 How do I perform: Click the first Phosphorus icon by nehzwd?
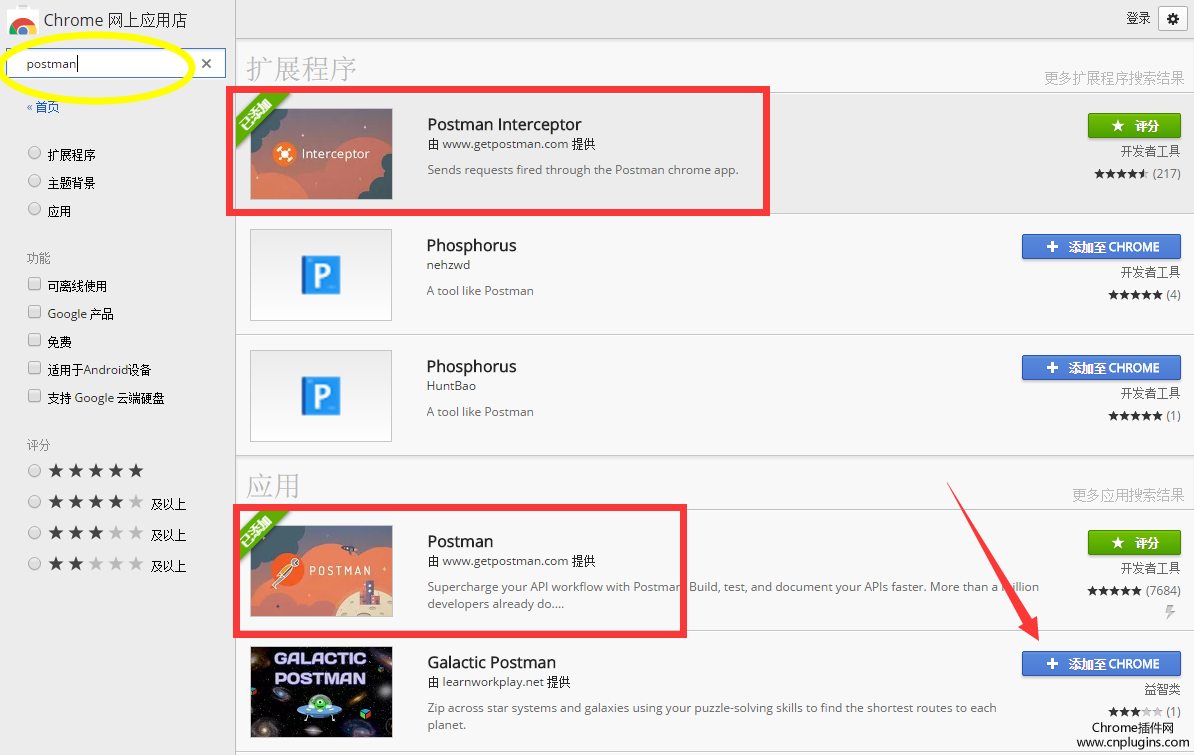(x=321, y=275)
